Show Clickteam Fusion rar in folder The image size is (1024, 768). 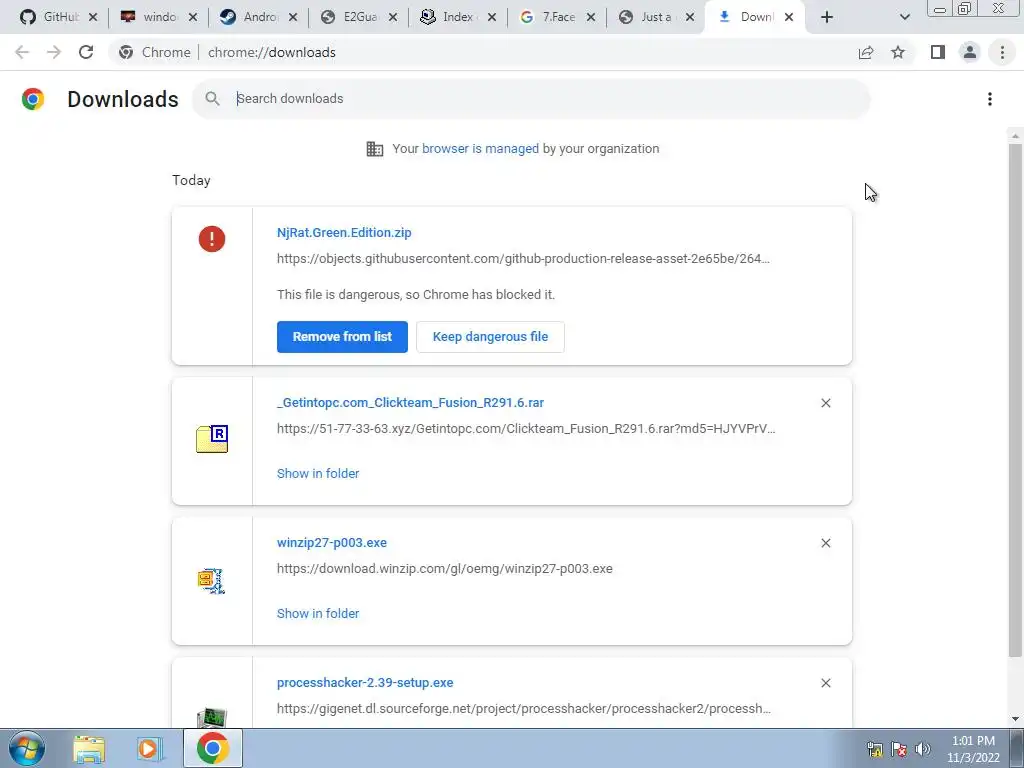[318, 473]
